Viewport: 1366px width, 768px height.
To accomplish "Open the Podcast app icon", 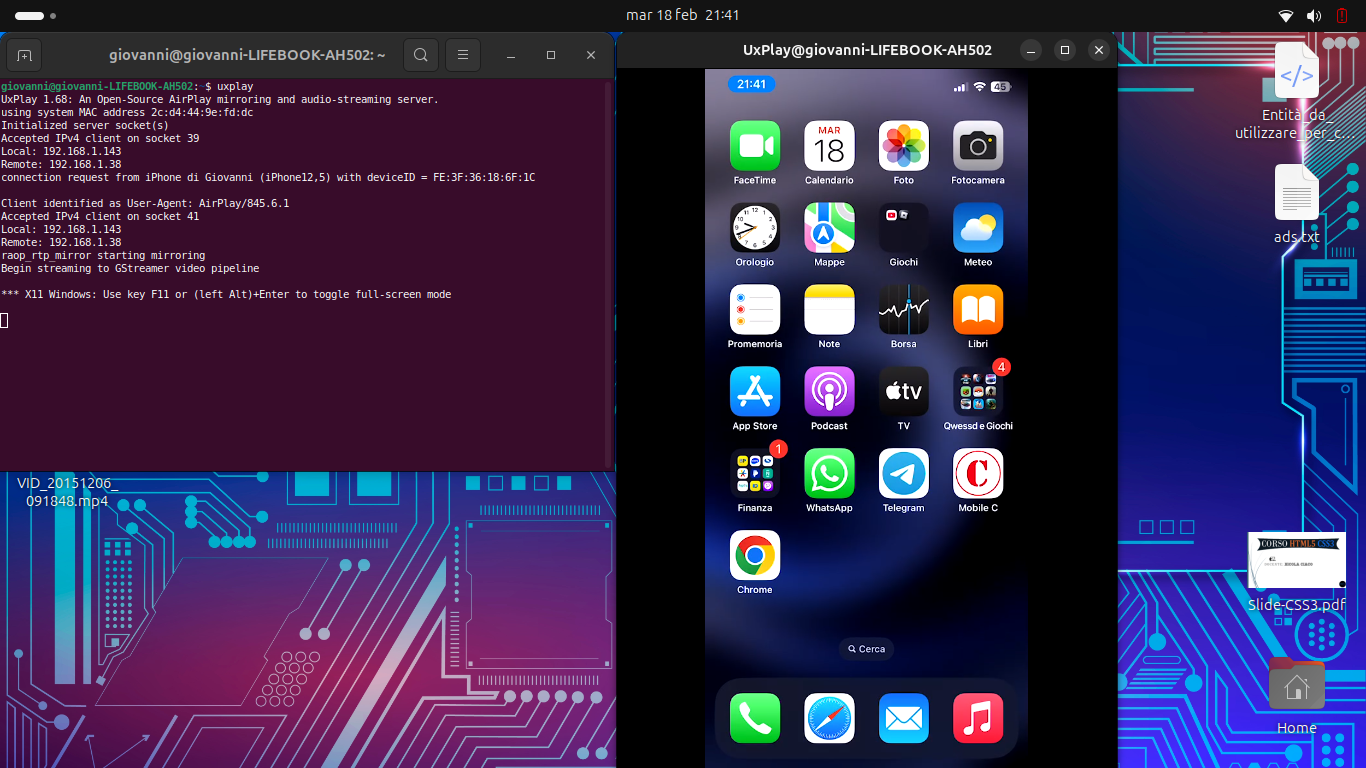I will [829, 392].
